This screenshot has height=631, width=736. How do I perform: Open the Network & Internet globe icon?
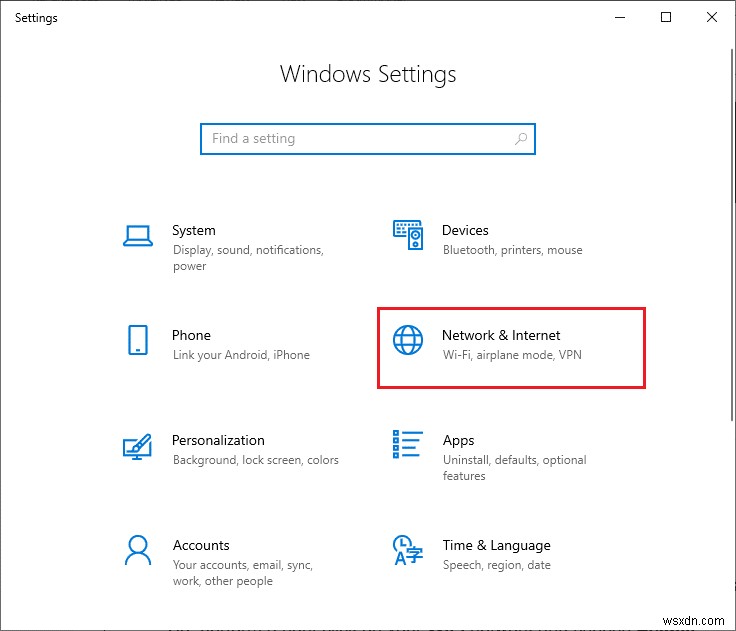tap(408, 340)
